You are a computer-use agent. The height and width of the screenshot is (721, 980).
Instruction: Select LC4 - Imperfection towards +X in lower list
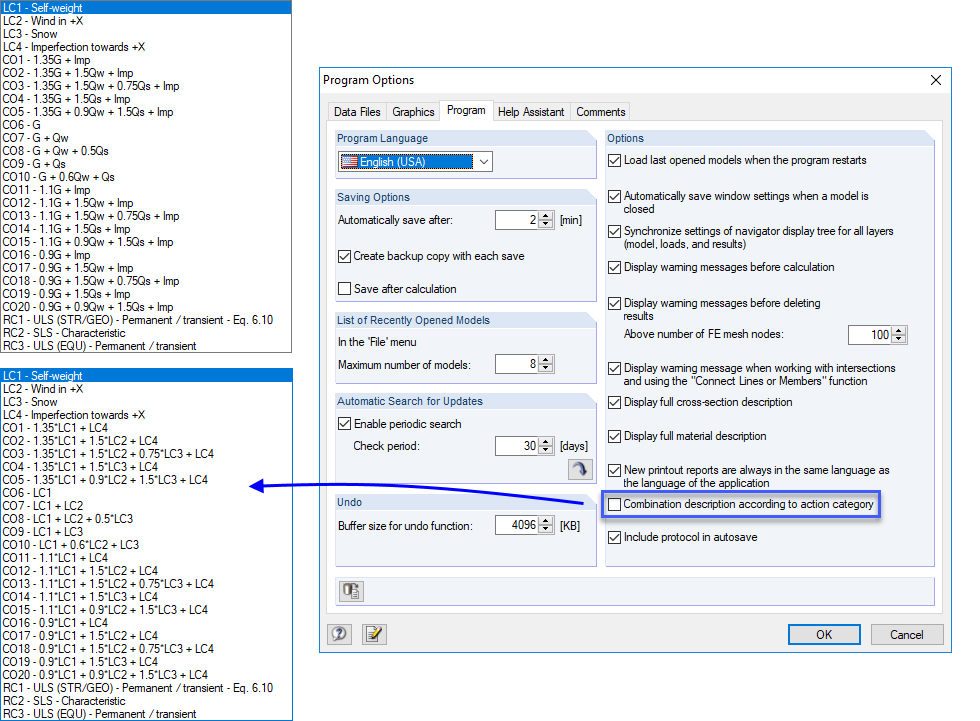tap(146, 415)
